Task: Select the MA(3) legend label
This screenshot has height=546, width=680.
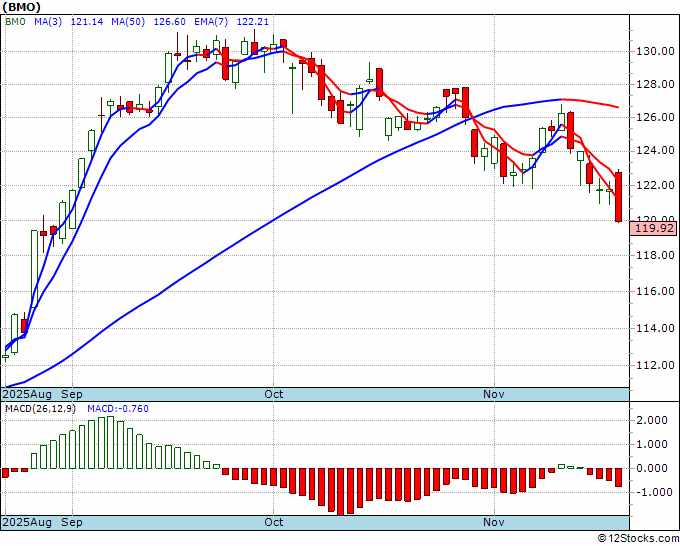Action: point(48,22)
